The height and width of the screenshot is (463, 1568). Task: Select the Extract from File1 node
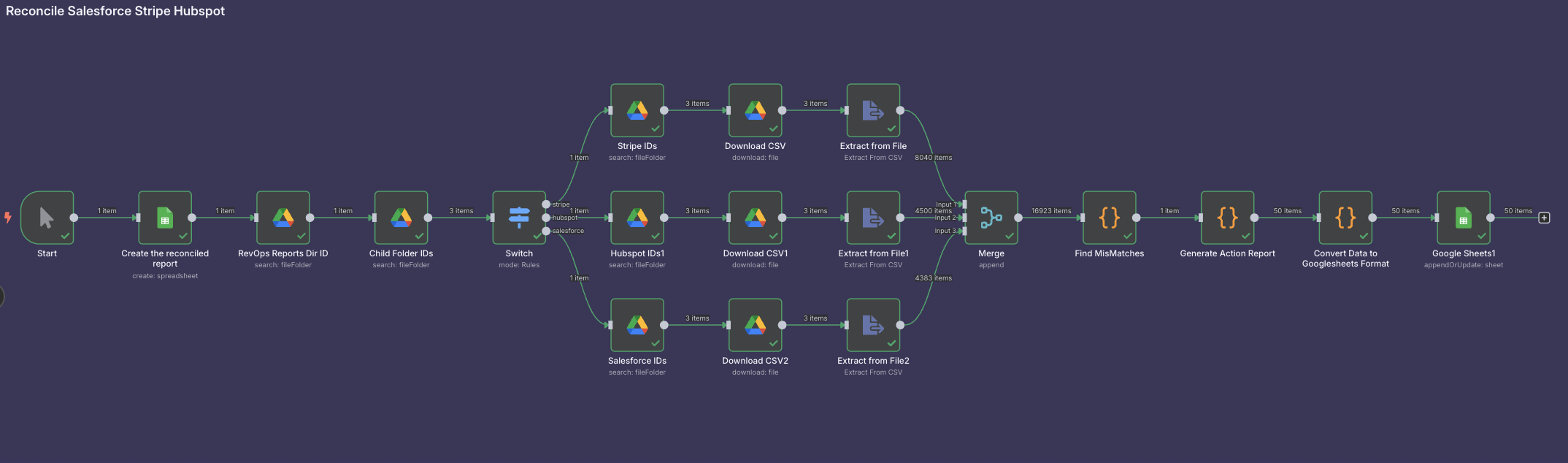[873, 218]
